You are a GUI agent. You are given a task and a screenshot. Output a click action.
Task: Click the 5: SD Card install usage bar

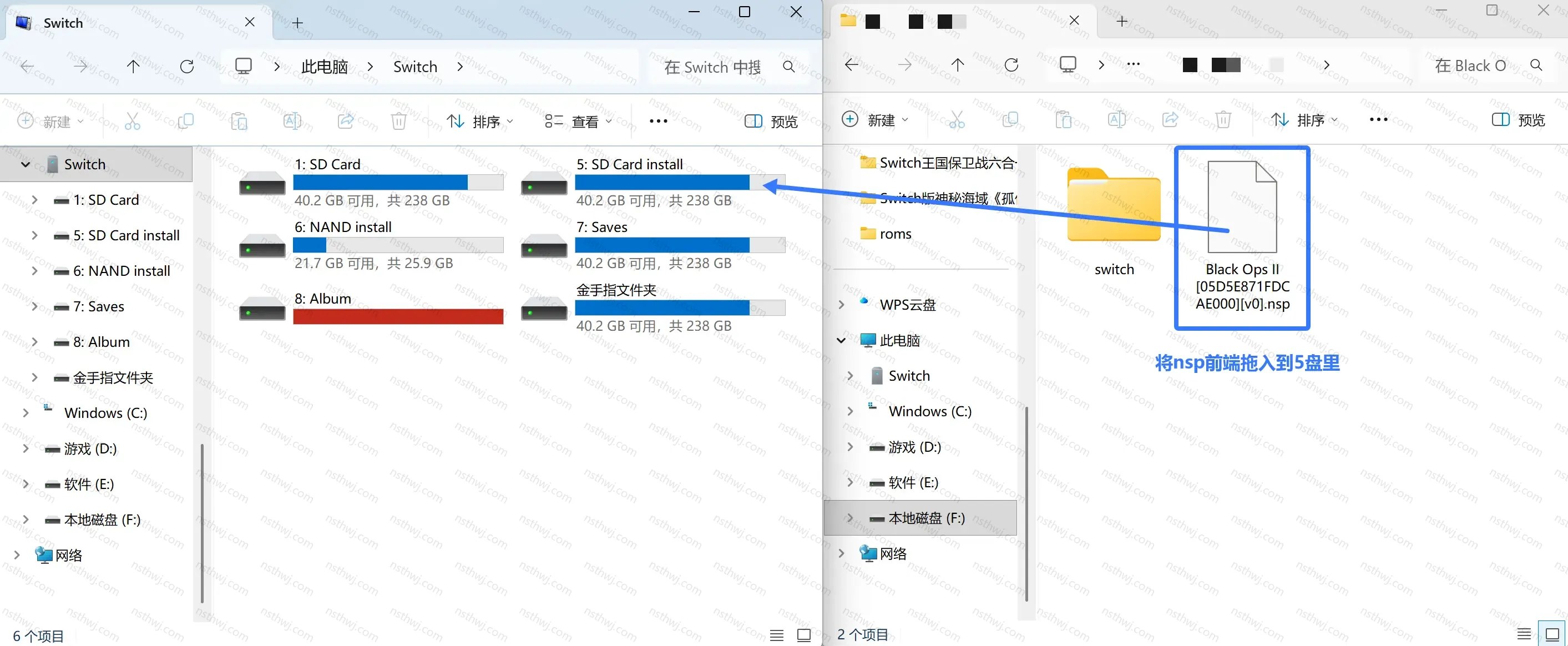tap(680, 182)
